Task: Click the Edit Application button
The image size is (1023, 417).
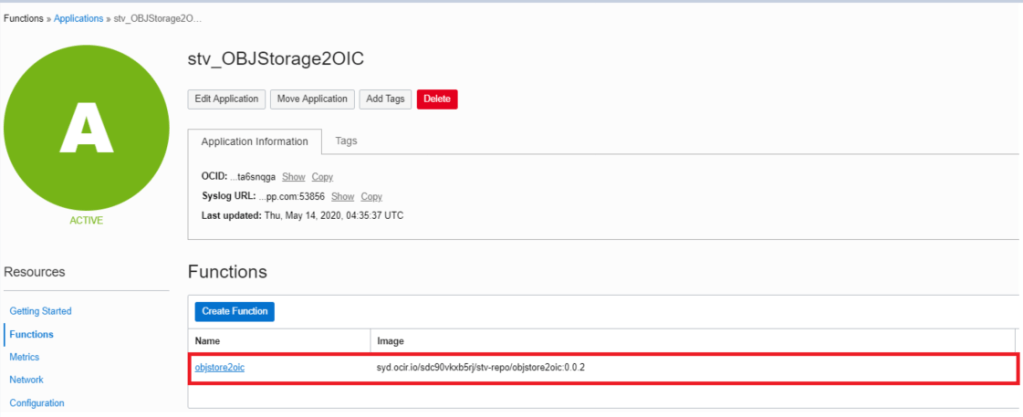Action: pos(226,99)
